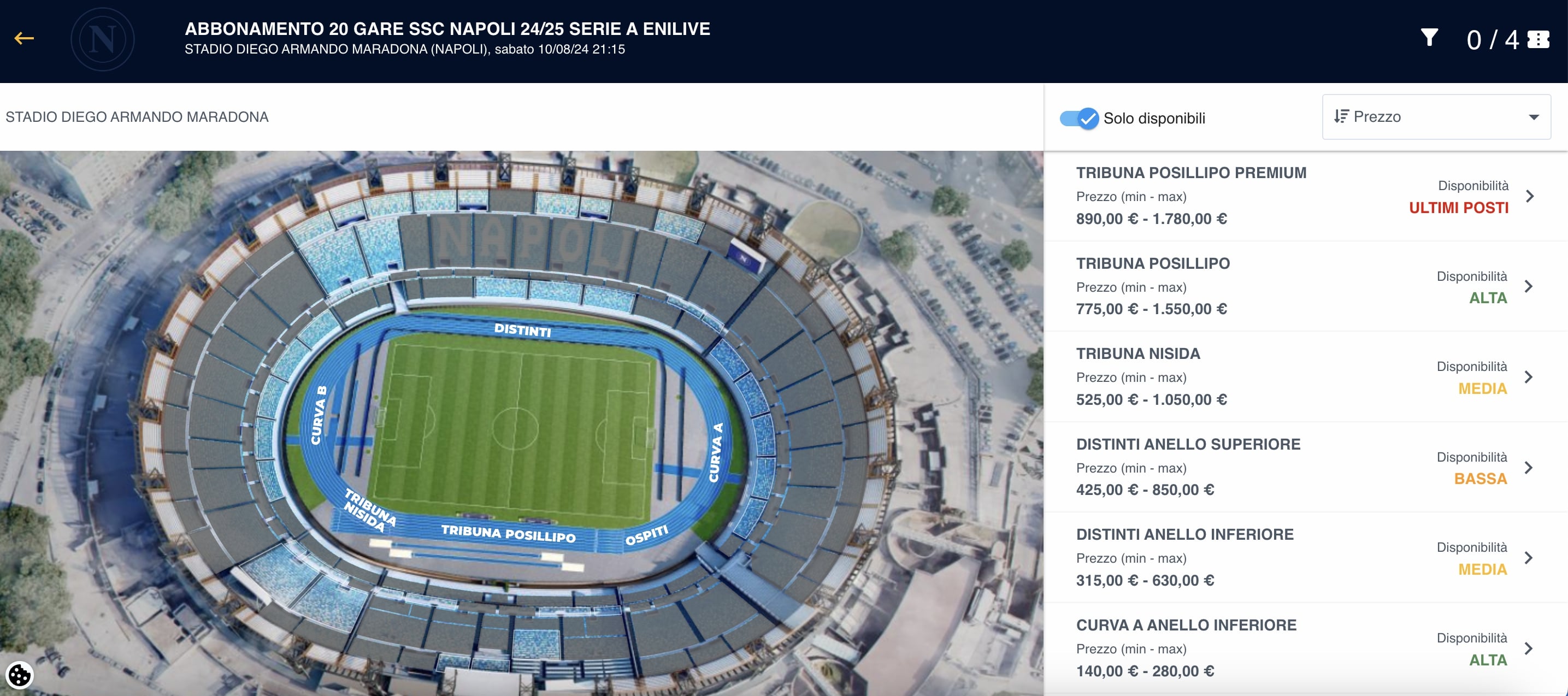Expand Tribuna Posillipo Premium chevron
The height and width of the screenshot is (696, 1568).
[x=1530, y=196]
